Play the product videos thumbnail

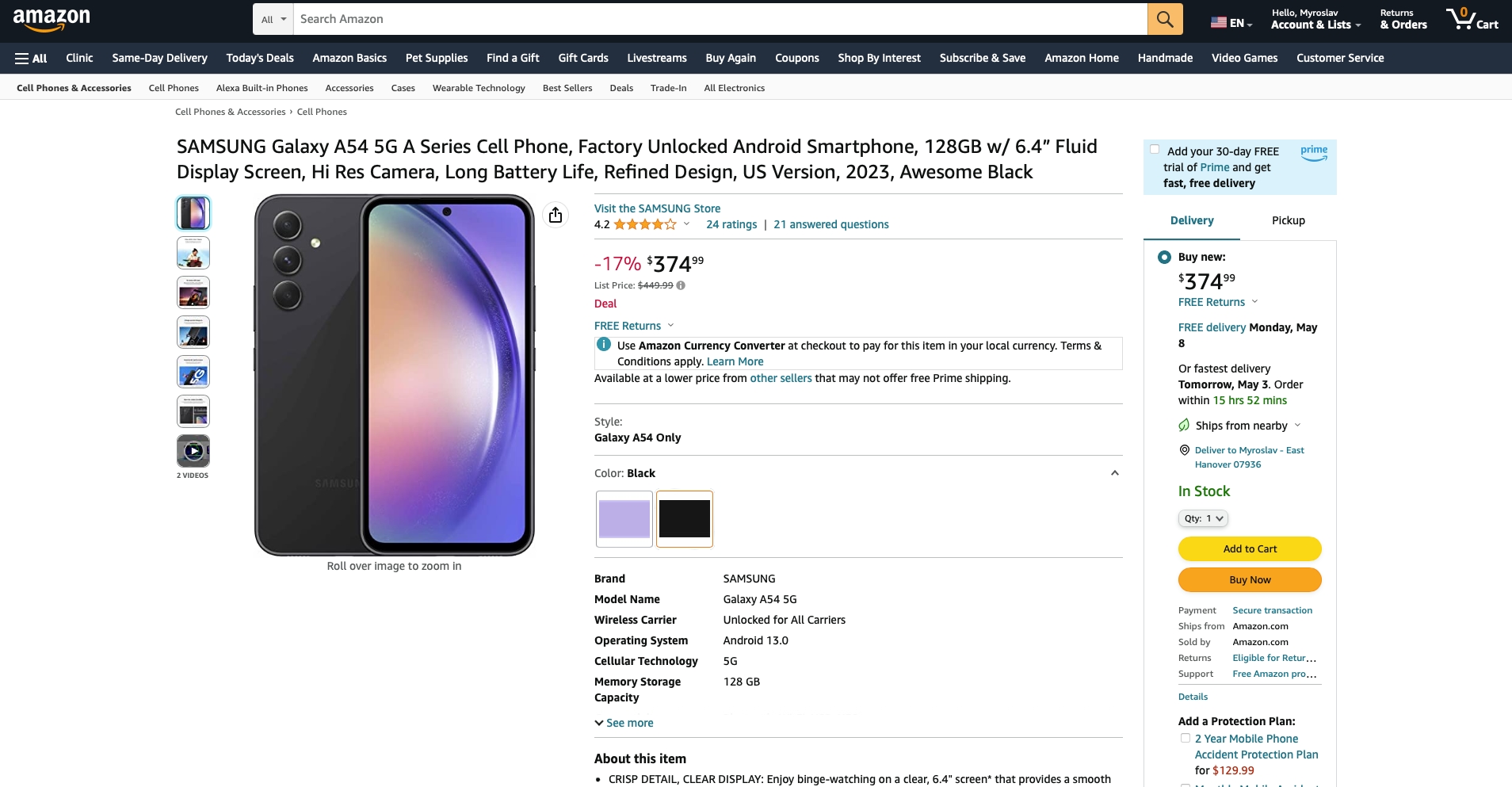coord(193,451)
